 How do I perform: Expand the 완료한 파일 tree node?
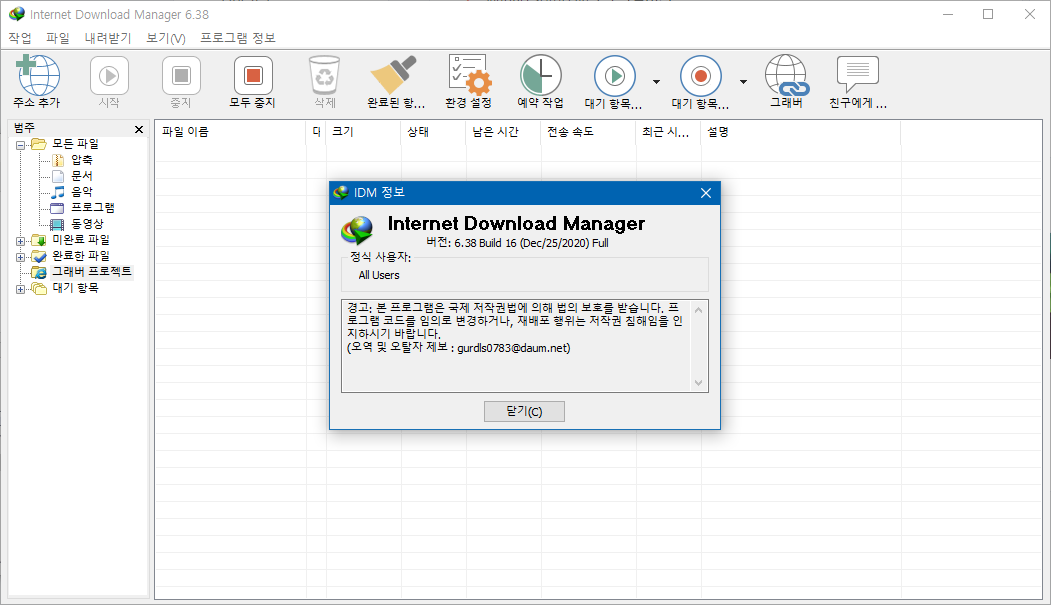click(x=21, y=257)
